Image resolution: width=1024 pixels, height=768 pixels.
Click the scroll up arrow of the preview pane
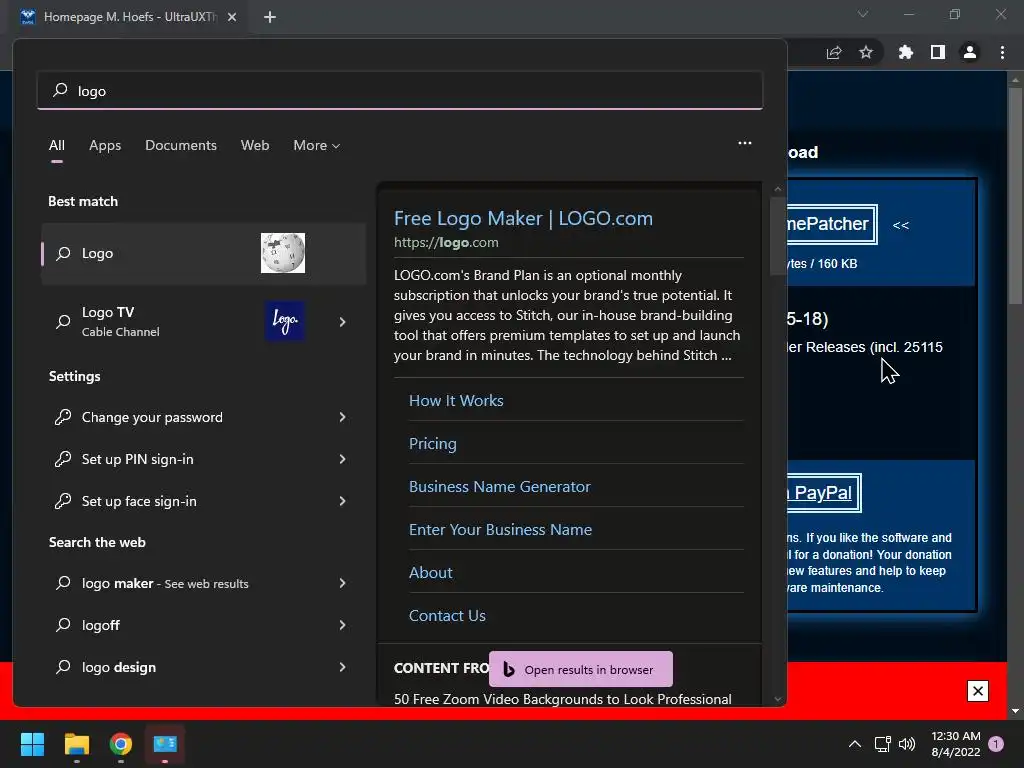coord(777,189)
